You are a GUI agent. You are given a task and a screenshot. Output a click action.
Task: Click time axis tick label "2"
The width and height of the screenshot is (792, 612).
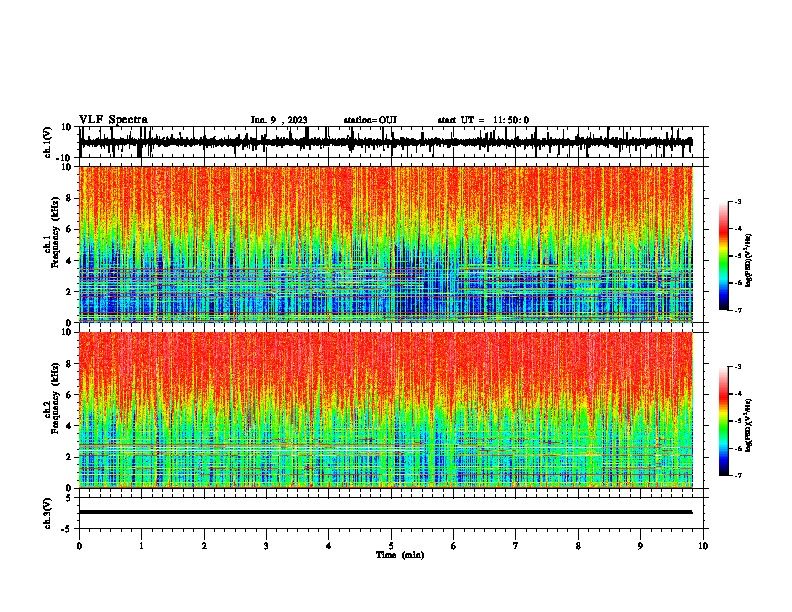[x=204, y=546]
